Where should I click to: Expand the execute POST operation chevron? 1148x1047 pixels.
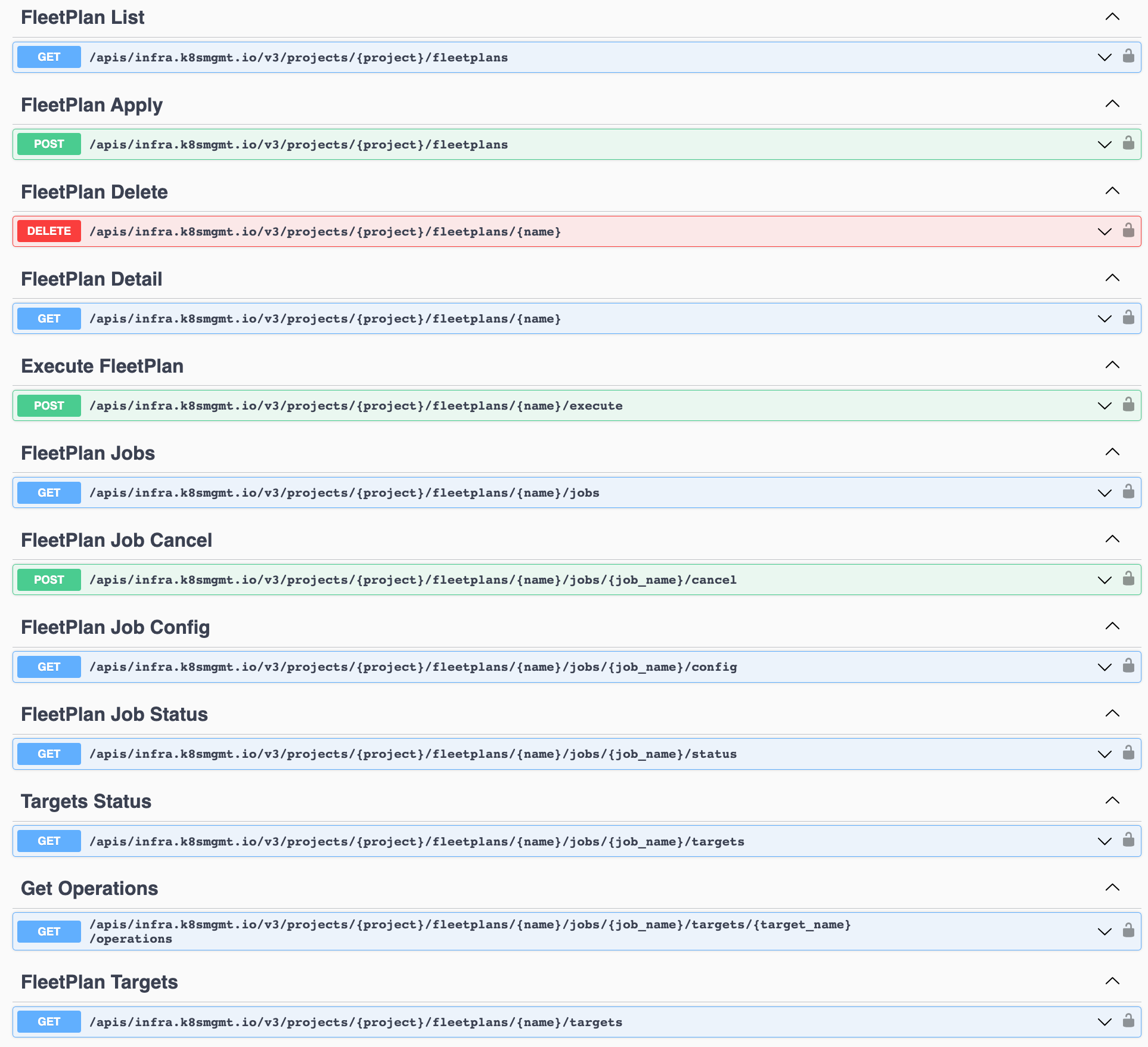tap(1104, 406)
